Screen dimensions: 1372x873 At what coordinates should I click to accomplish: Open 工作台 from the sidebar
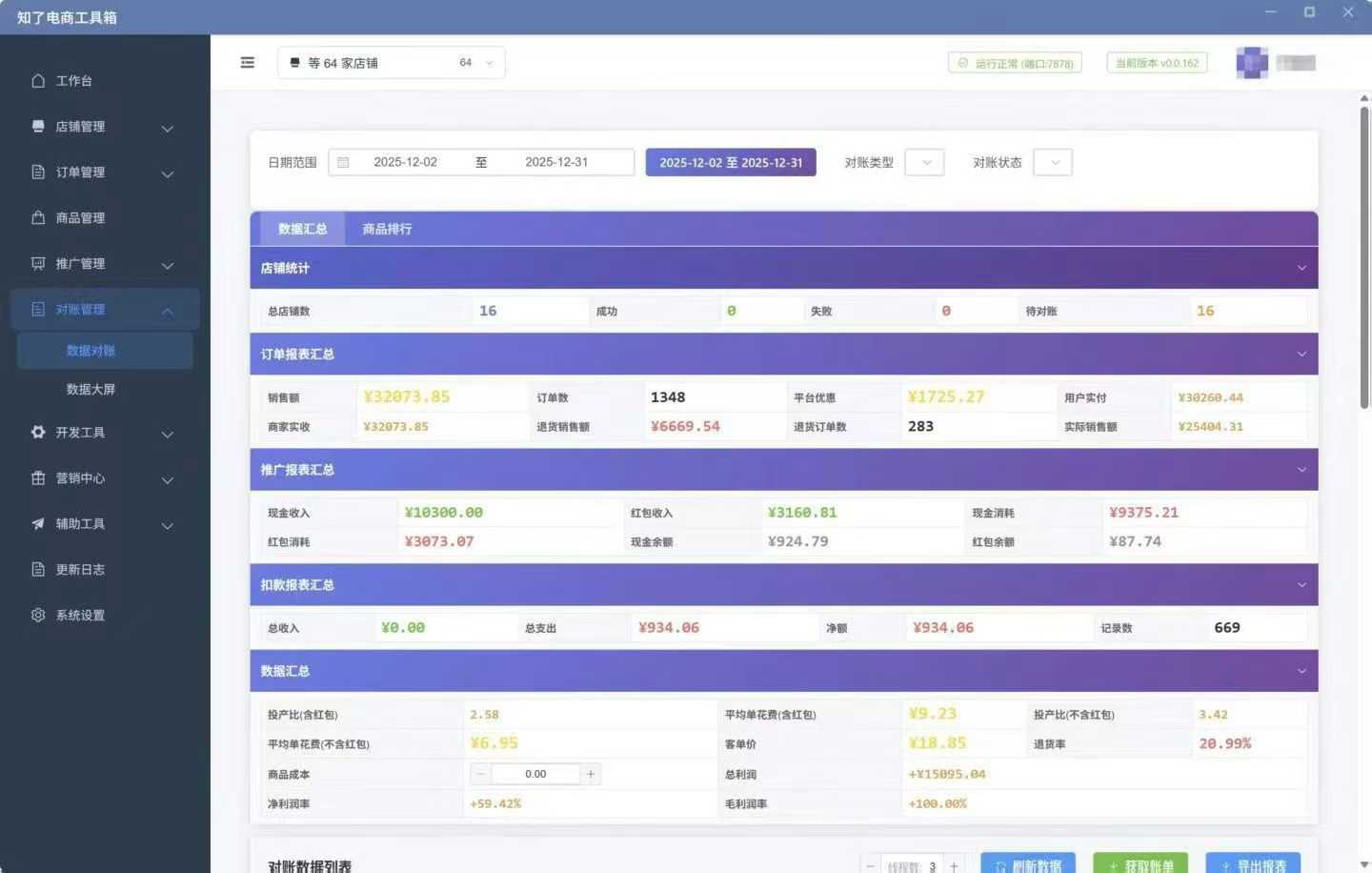(73, 81)
